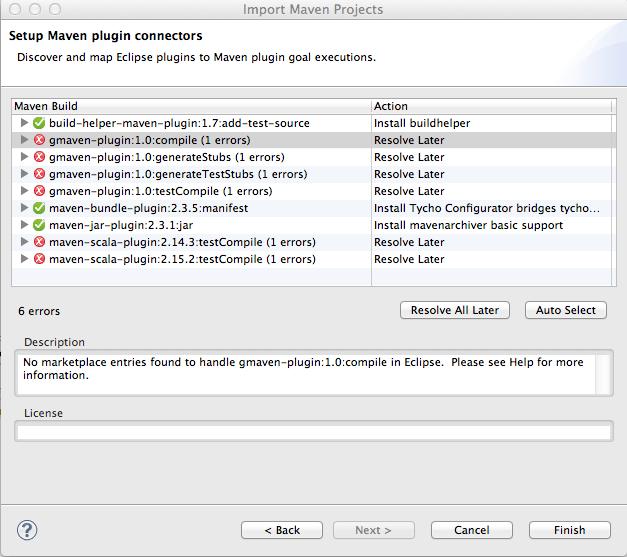Click the Resolve All Later button
The image size is (627, 557).
[x=455, y=310]
